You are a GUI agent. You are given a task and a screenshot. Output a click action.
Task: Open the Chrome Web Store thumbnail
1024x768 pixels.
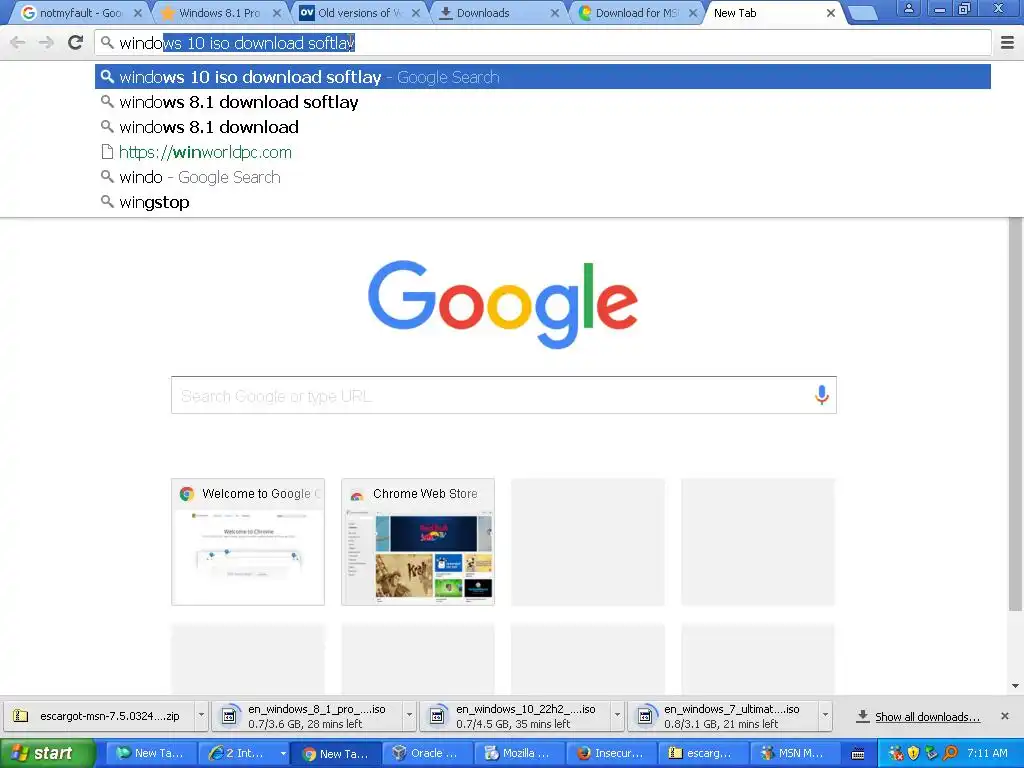pyautogui.click(x=418, y=542)
